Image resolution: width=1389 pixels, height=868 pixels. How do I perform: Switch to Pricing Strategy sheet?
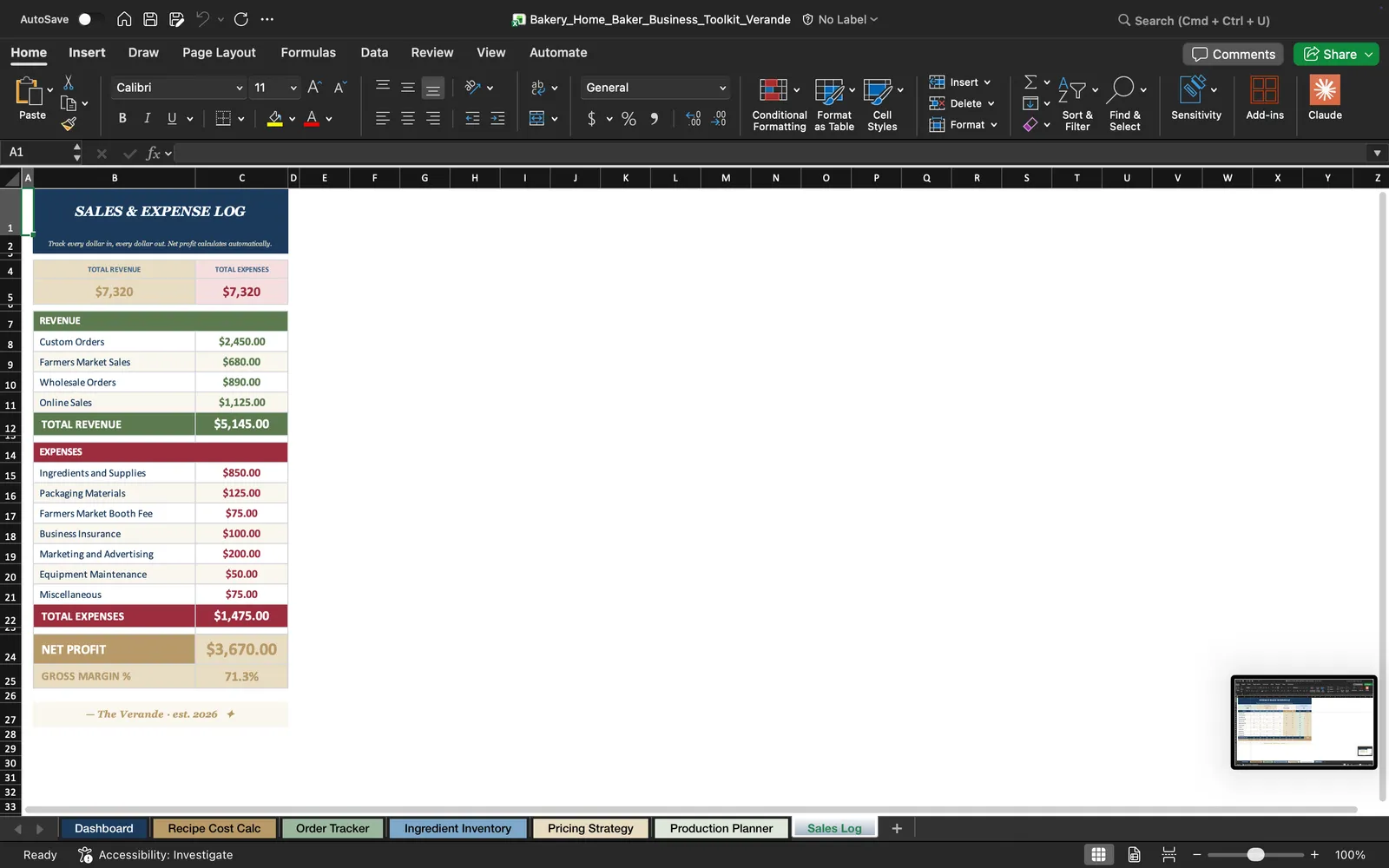click(x=590, y=828)
